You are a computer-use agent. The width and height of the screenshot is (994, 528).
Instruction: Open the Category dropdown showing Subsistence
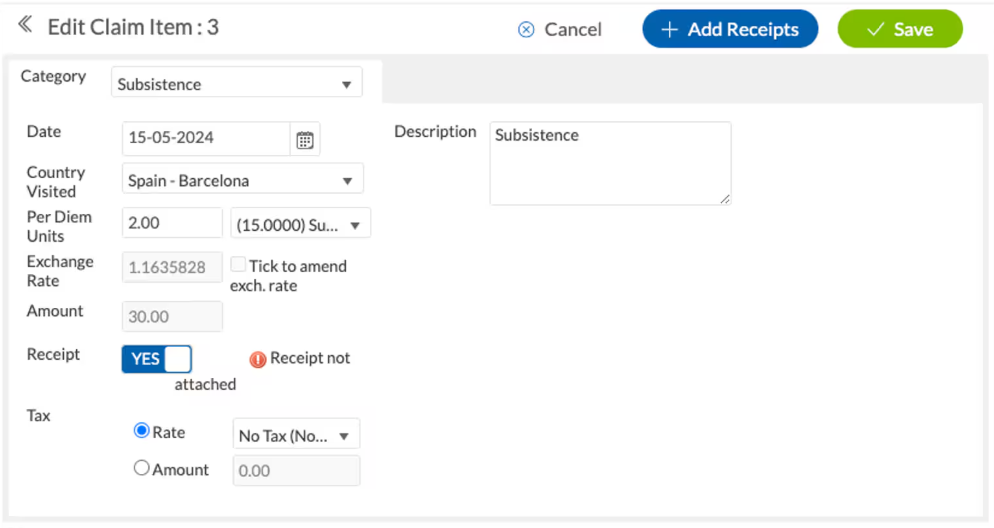coord(236,82)
